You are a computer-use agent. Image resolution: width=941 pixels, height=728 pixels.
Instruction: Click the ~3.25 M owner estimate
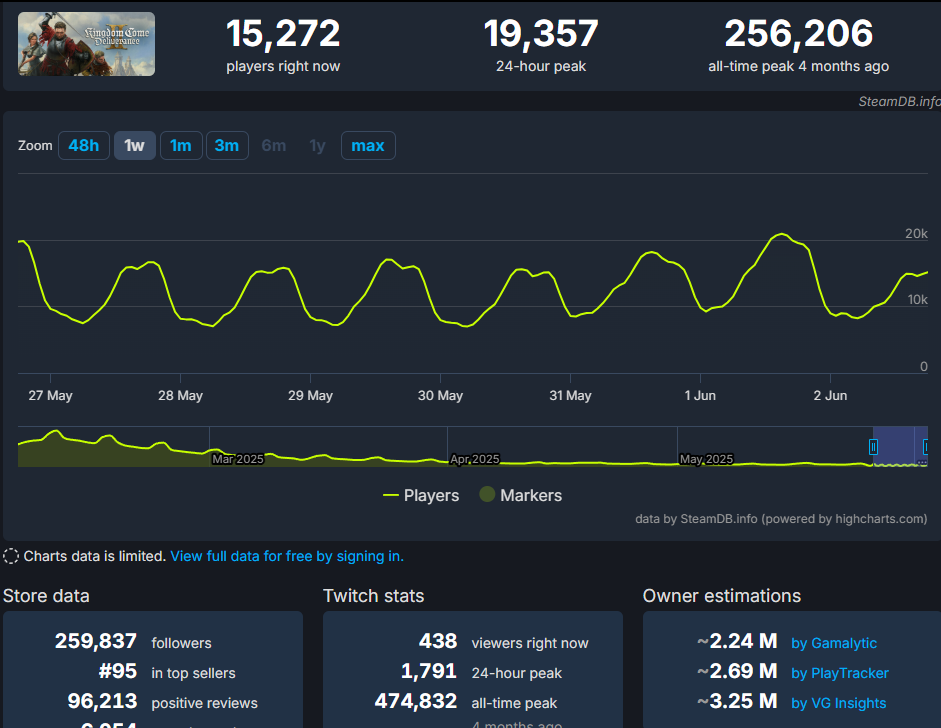[737, 701]
